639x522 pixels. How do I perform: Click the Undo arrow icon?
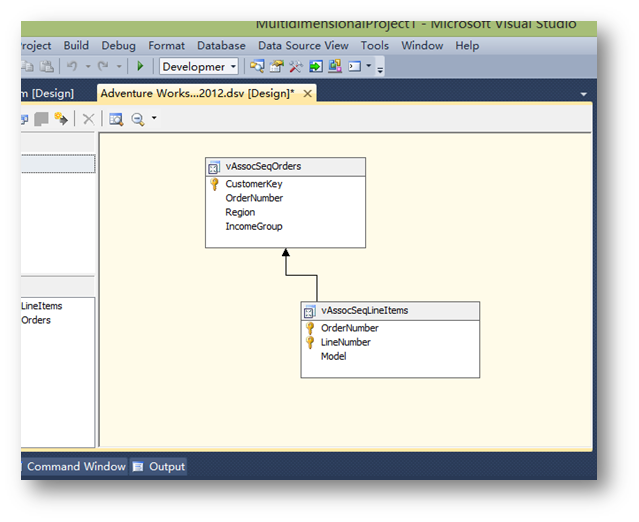click(72, 66)
